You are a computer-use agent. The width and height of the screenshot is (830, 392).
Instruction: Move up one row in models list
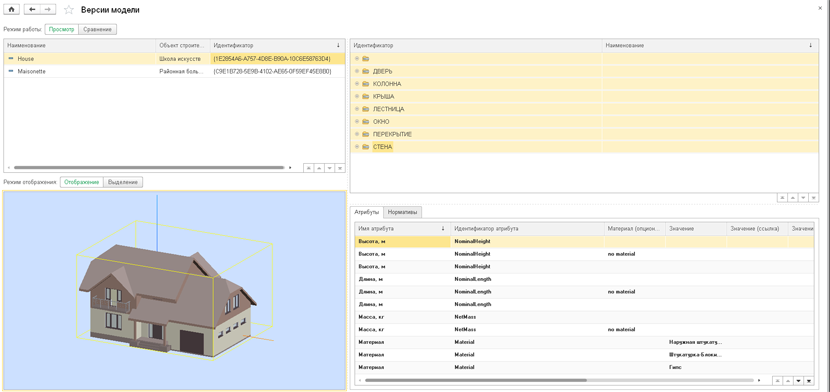(319, 168)
